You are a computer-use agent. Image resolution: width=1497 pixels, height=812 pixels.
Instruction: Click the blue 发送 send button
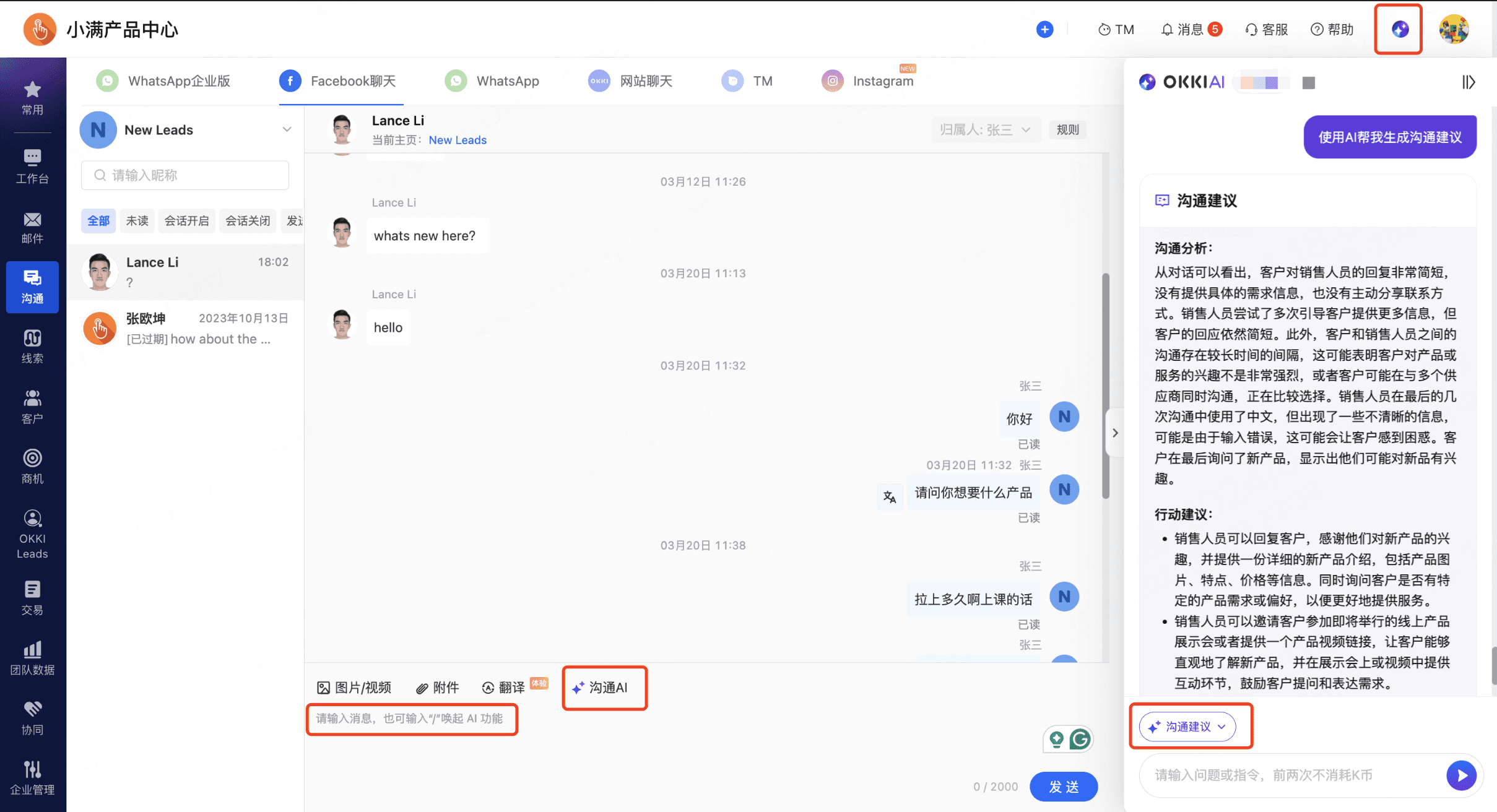(1063, 787)
